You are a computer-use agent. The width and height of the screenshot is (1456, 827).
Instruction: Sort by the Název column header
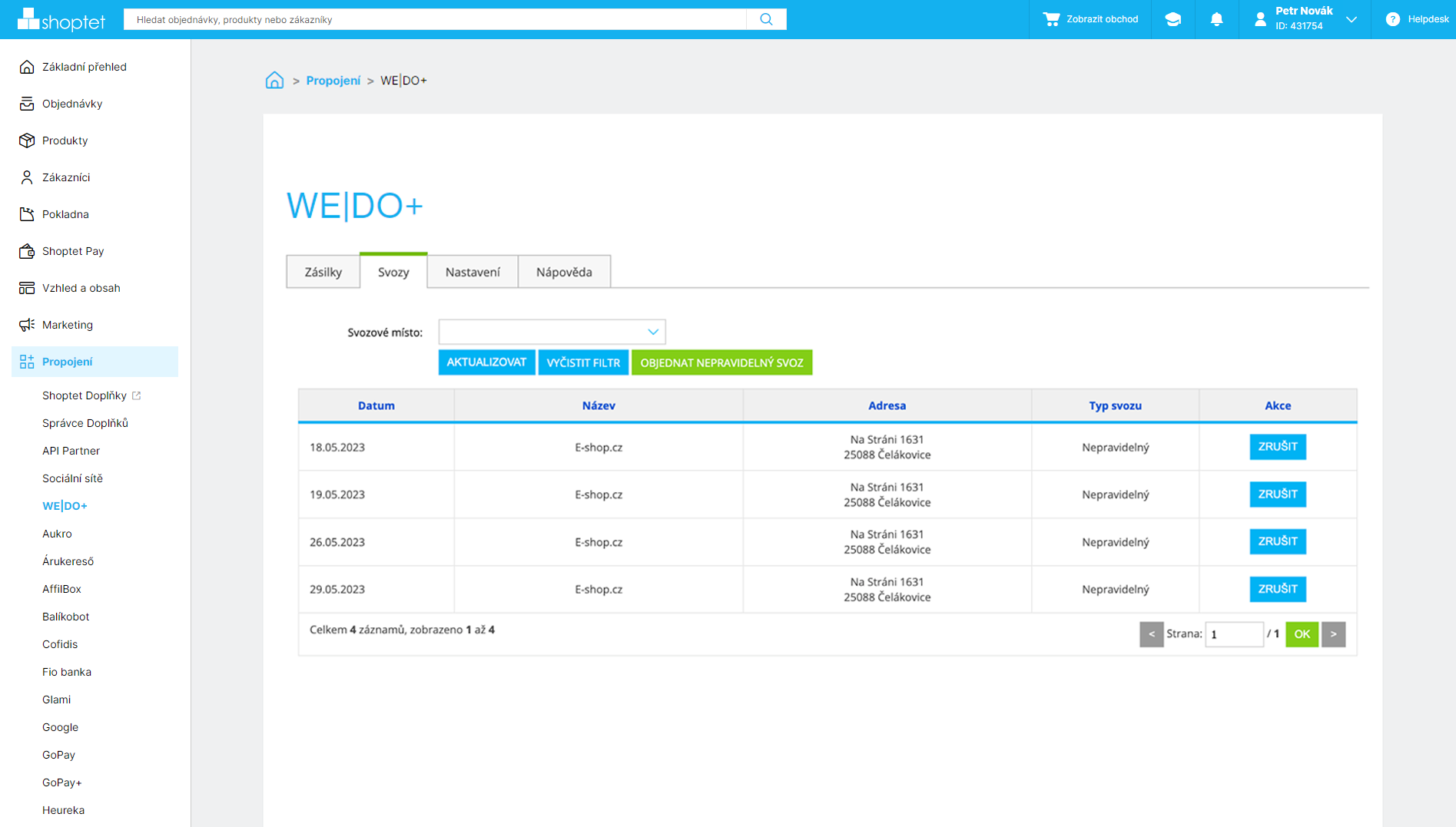click(x=599, y=405)
